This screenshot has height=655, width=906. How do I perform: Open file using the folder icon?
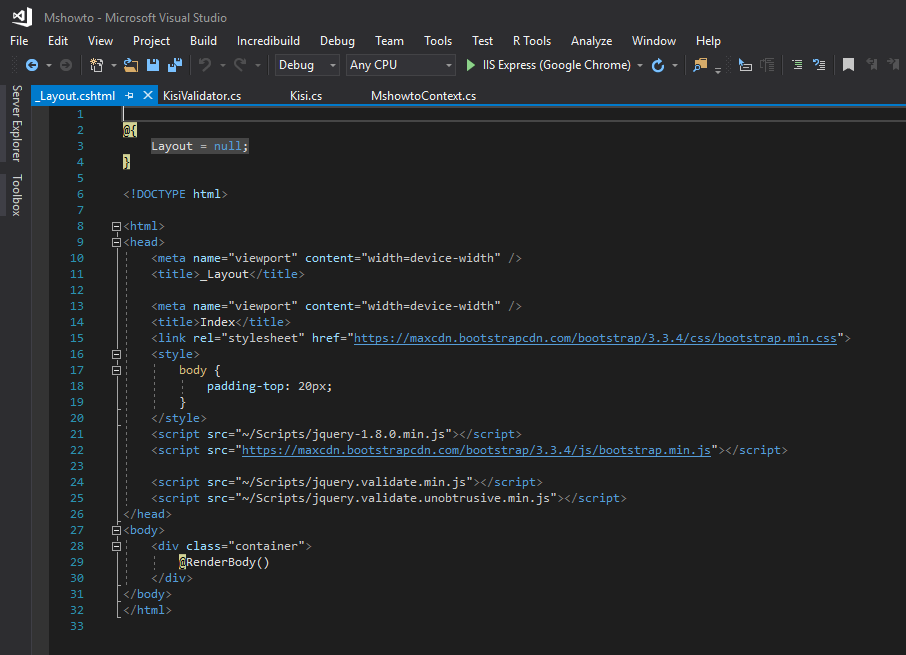click(x=131, y=65)
